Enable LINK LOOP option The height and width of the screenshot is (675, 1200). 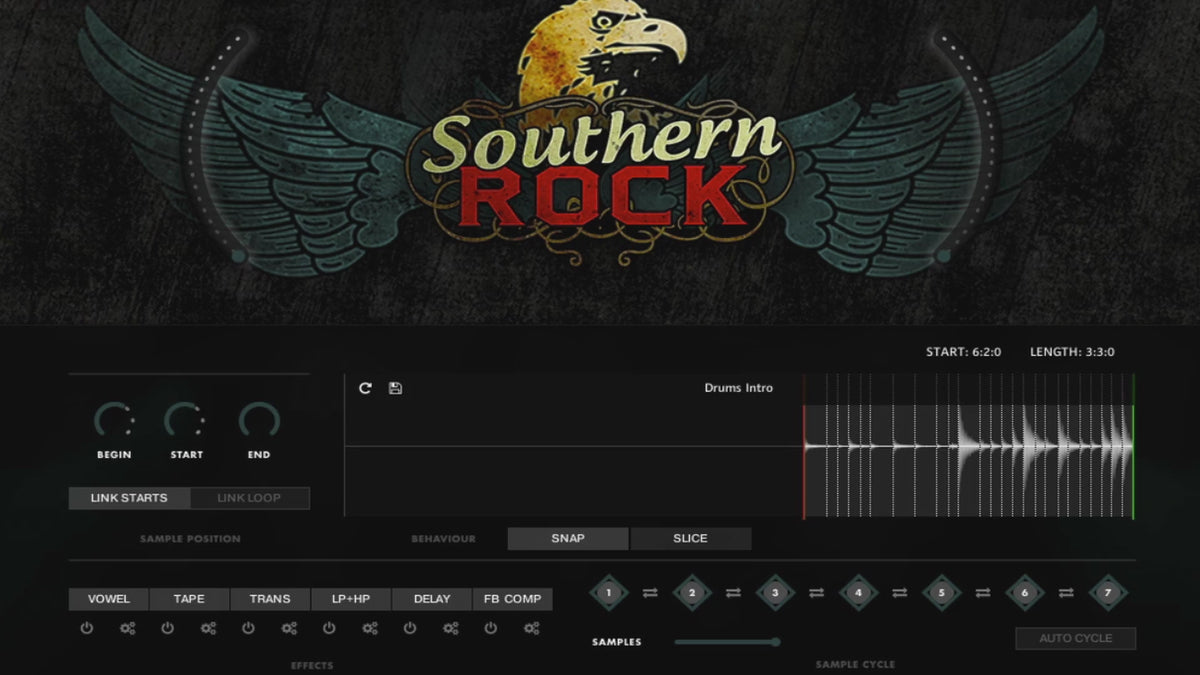[x=249, y=498]
